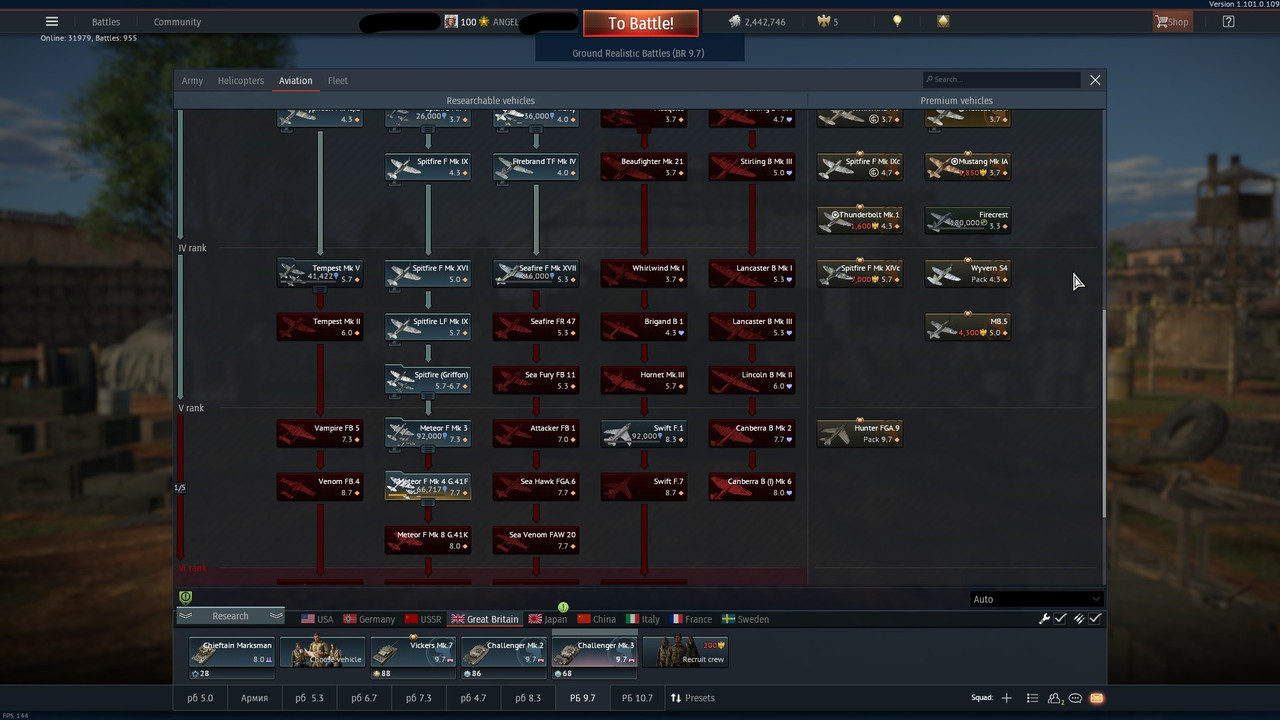The width and height of the screenshot is (1280, 720).
Task: Open the orange mail envelope icon
Action: pyautogui.click(x=1096, y=698)
